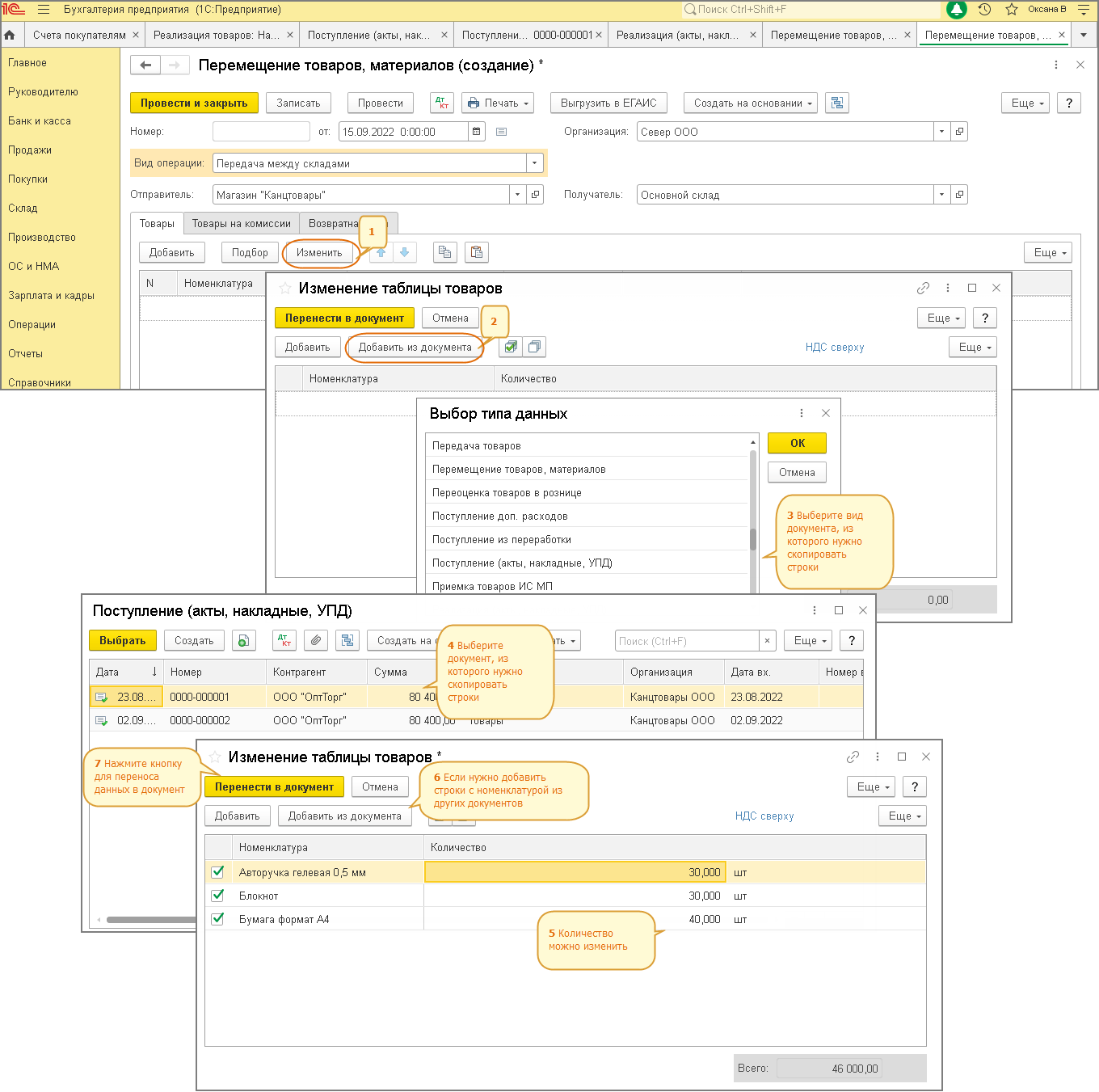Click Перенести в документ in lower change window
The image size is (1099, 1092).
point(274,787)
